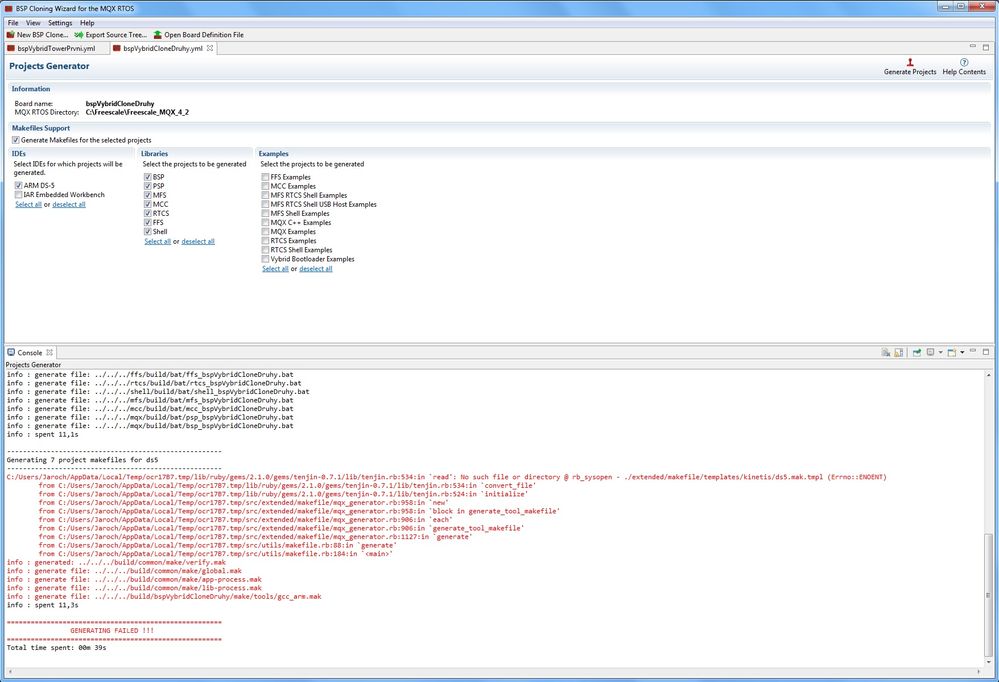Click the console scrollbar up arrow
This screenshot has height=682, width=999.
pyautogui.click(x=988, y=375)
